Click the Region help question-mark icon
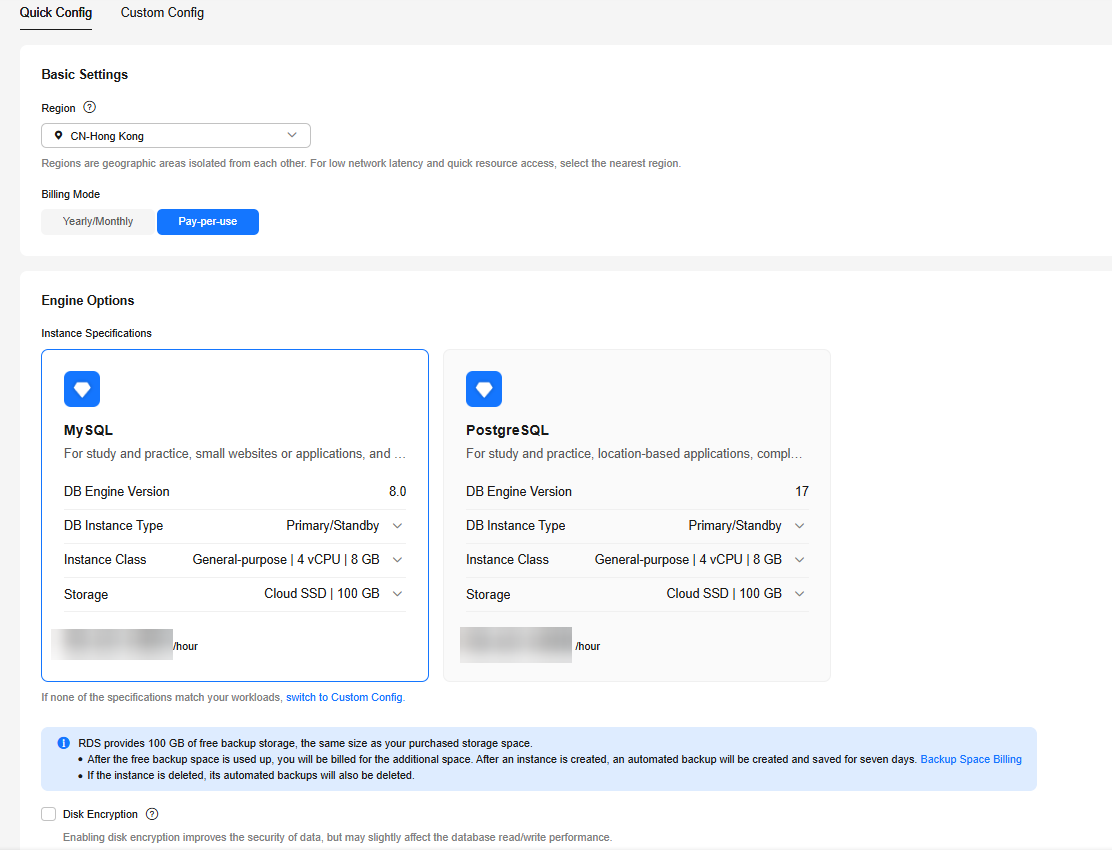The width and height of the screenshot is (1112, 853). tap(89, 108)
